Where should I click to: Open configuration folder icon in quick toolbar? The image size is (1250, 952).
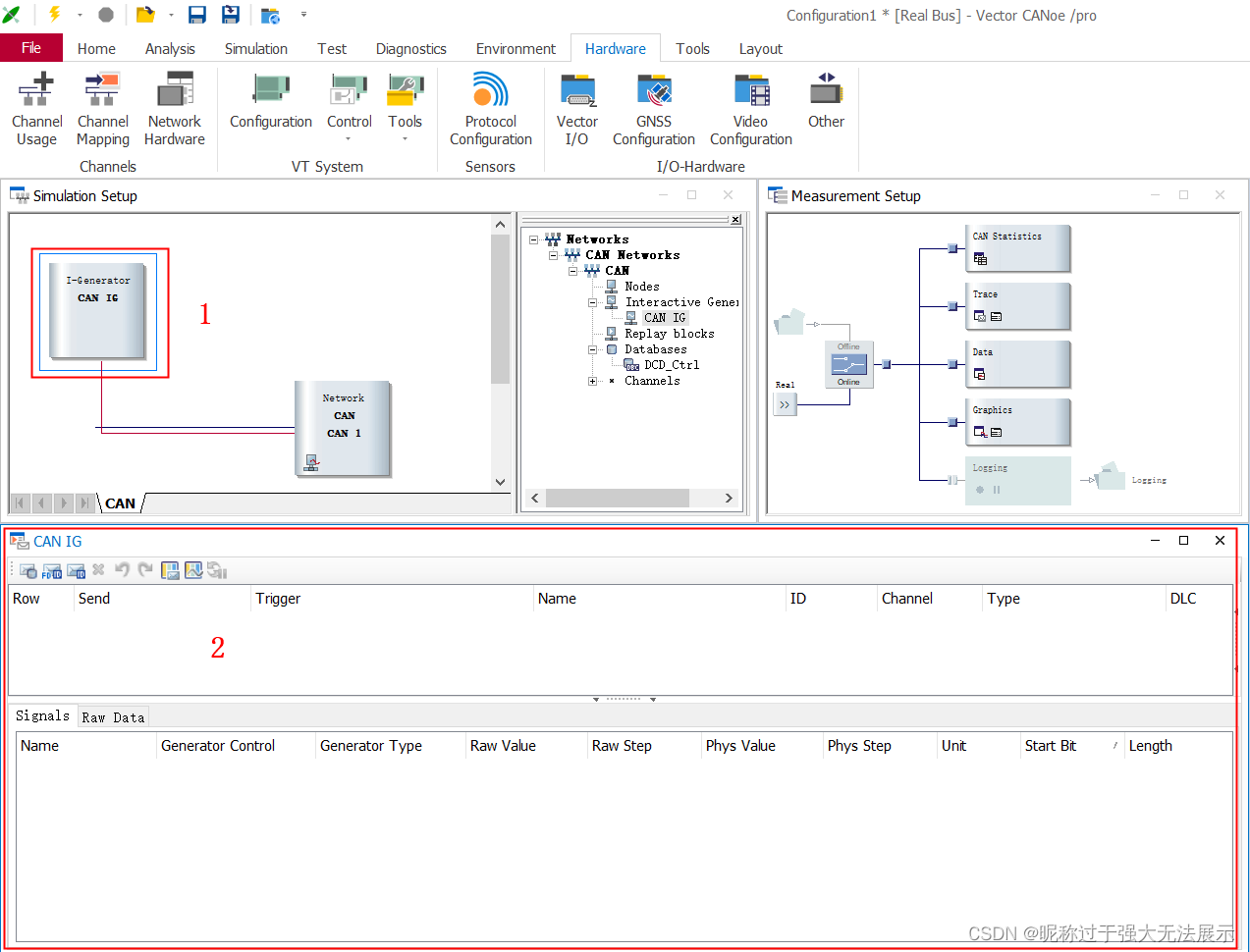[x=145, y=15]
